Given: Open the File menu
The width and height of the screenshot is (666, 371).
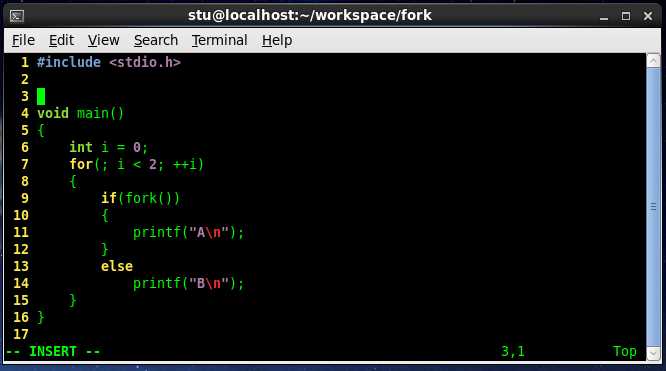Looking at the screenshot, I should pyautogui.click(x=23, y=40).
